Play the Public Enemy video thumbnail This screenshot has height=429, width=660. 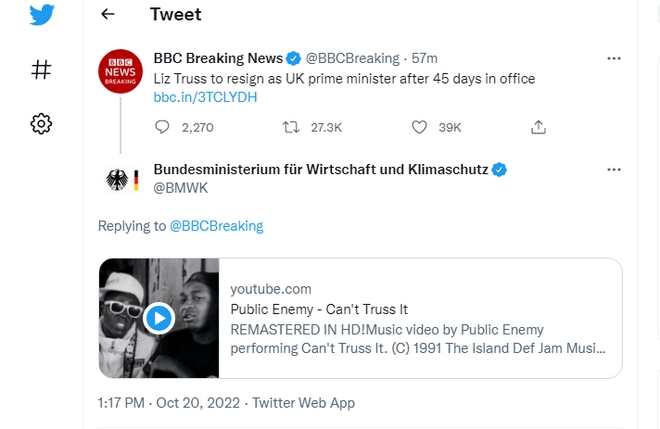(158, 318)
